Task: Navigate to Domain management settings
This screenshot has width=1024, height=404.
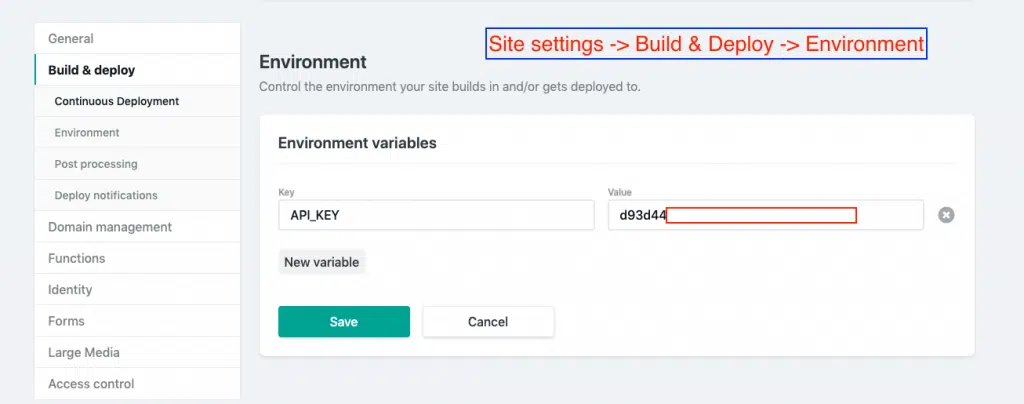Action: (x=110, y=227)
